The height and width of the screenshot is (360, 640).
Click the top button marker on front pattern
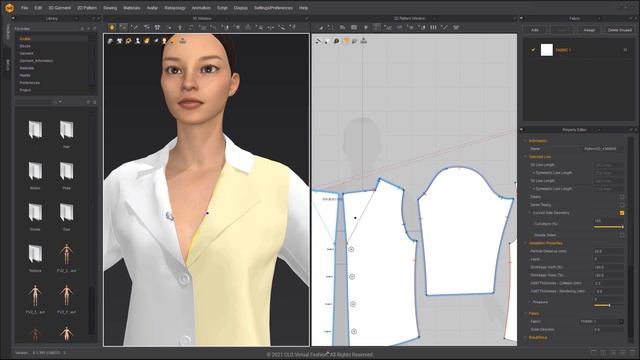click(x=351, y=249)
